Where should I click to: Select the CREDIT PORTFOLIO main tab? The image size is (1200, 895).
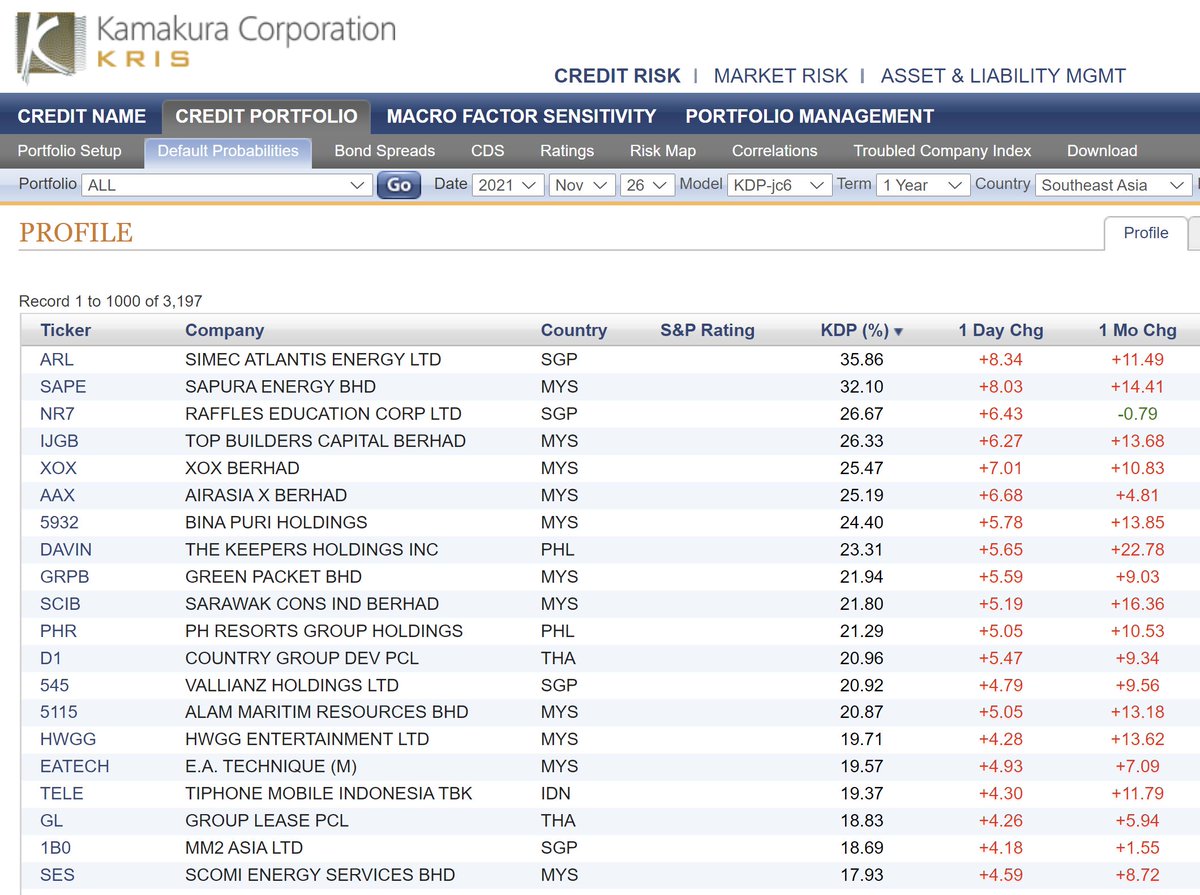(x=266, y=116)
